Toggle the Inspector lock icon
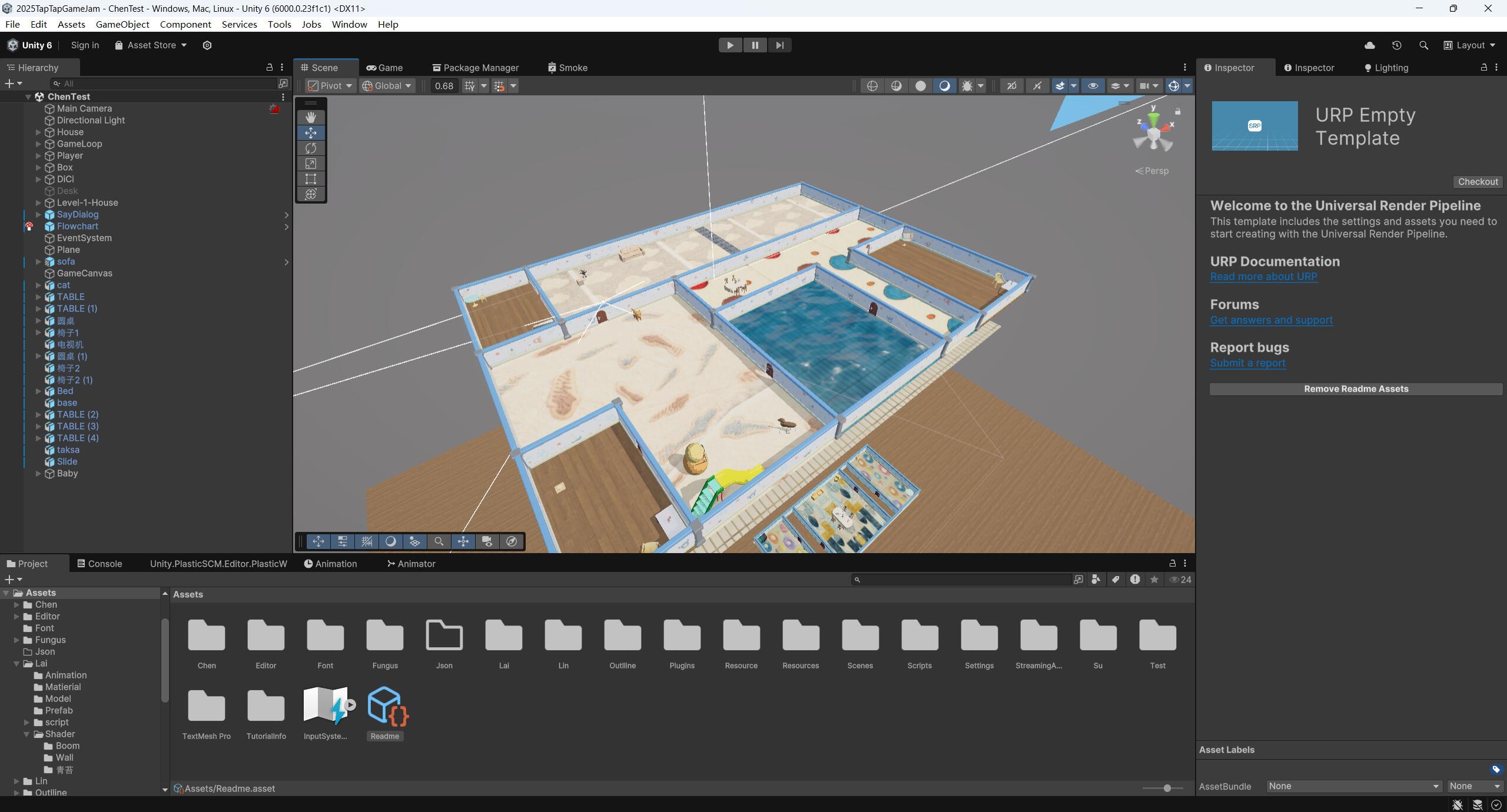Viewport: 1507px width, 812px height. point(1483,68)
